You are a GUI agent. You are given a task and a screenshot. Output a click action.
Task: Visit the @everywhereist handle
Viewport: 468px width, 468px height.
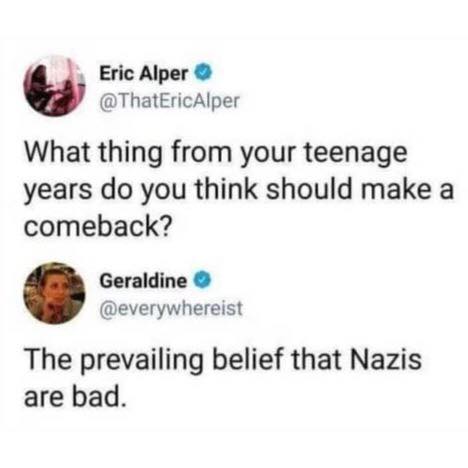click(171, 309)
